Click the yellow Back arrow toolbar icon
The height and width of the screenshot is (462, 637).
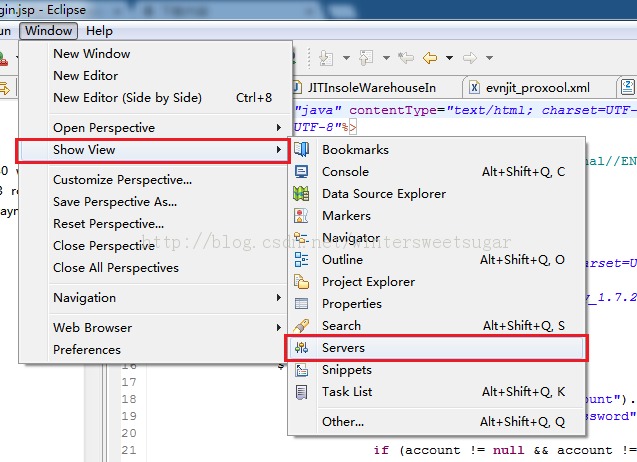(x=431, y=58)
